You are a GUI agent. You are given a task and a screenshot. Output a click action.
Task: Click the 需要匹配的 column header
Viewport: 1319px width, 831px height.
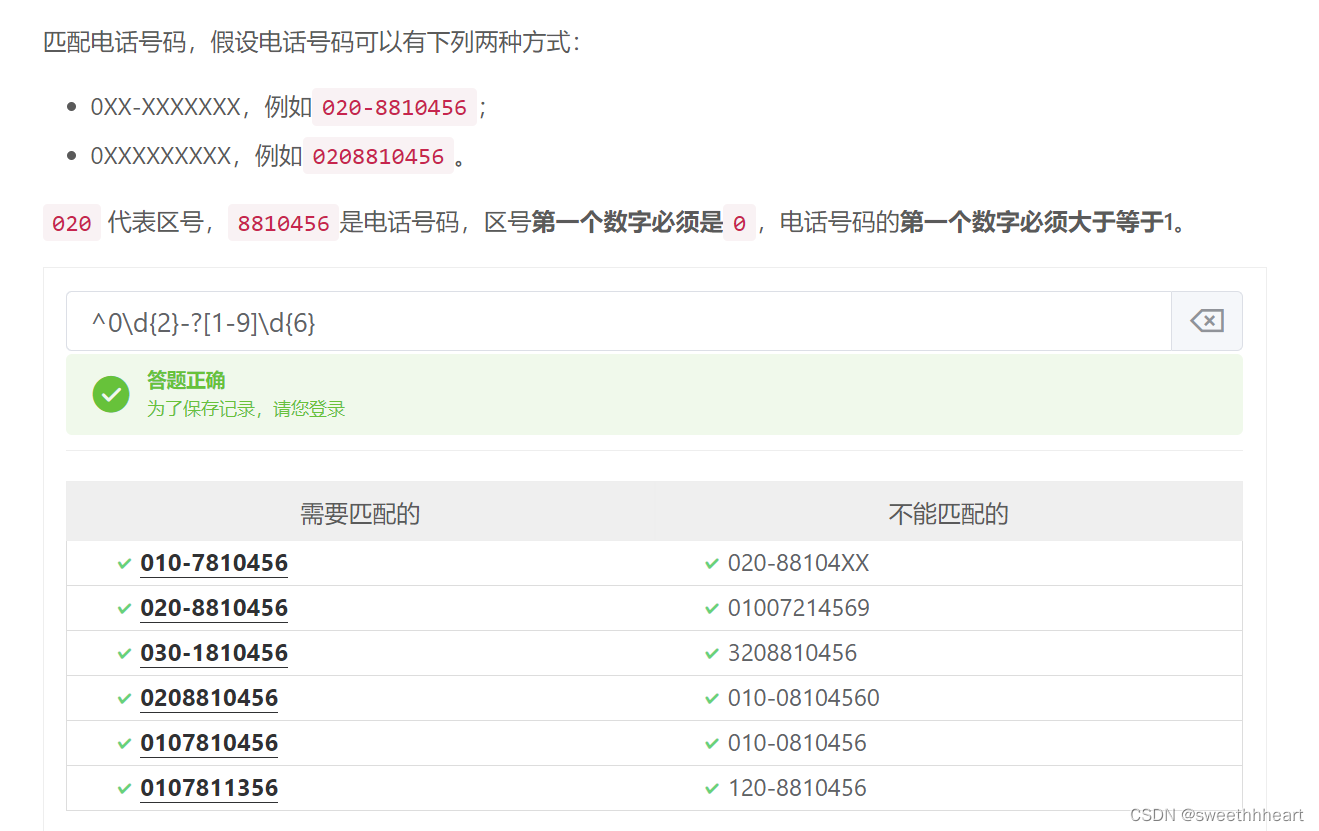coord(360,514)
